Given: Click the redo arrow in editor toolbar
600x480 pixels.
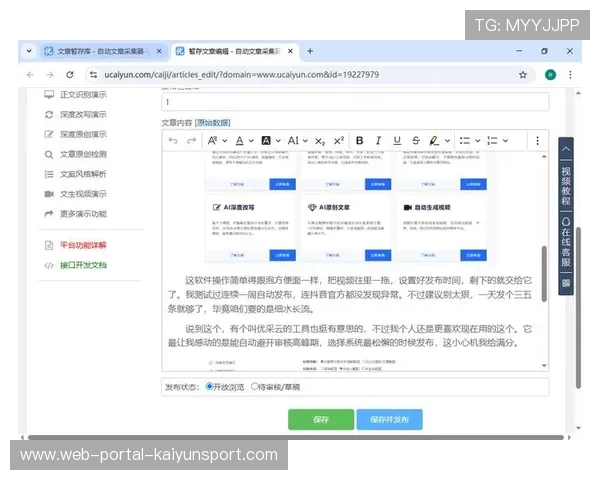Looking at the screenshot, I should tap(191, 141).
